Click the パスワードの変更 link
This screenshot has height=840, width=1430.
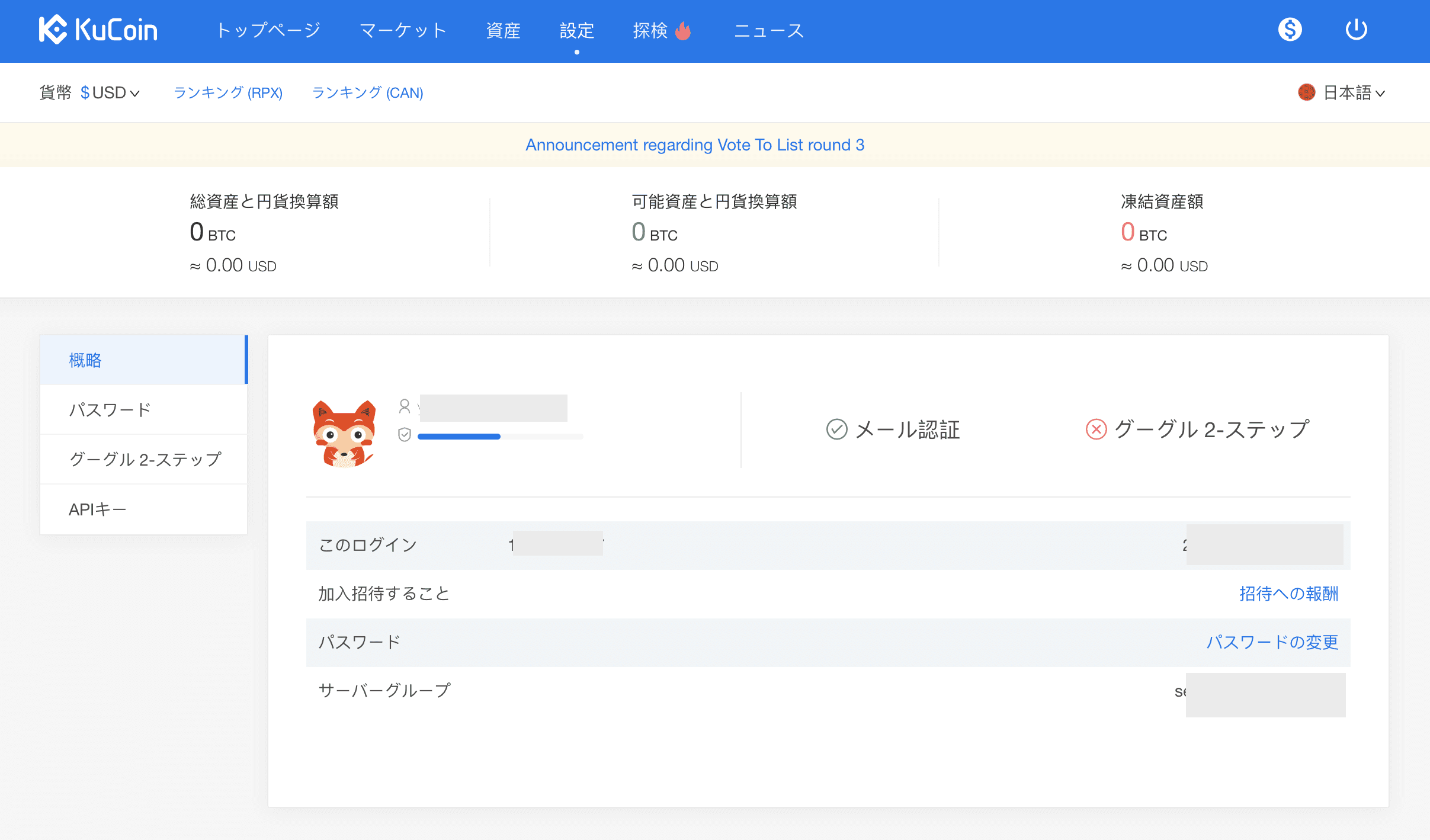[1272, 642]
